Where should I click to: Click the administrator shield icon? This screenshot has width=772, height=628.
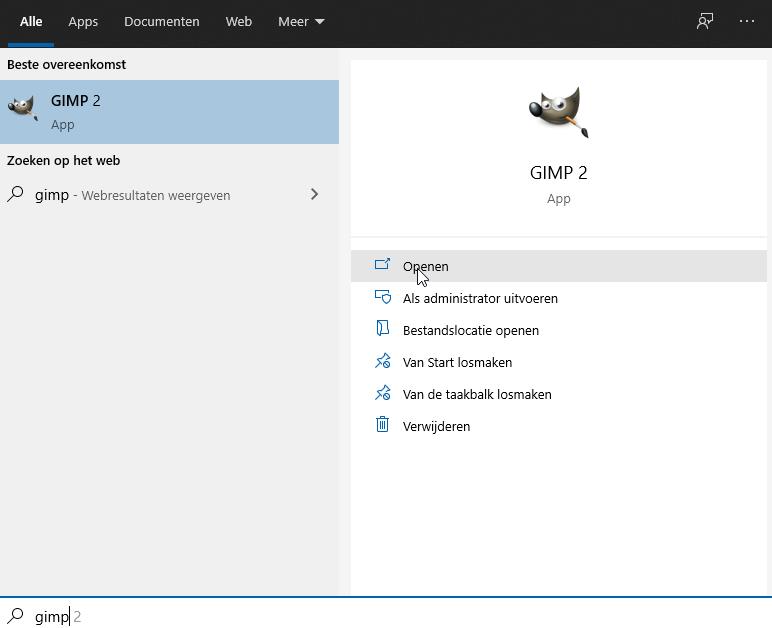[x=382, y=297]
